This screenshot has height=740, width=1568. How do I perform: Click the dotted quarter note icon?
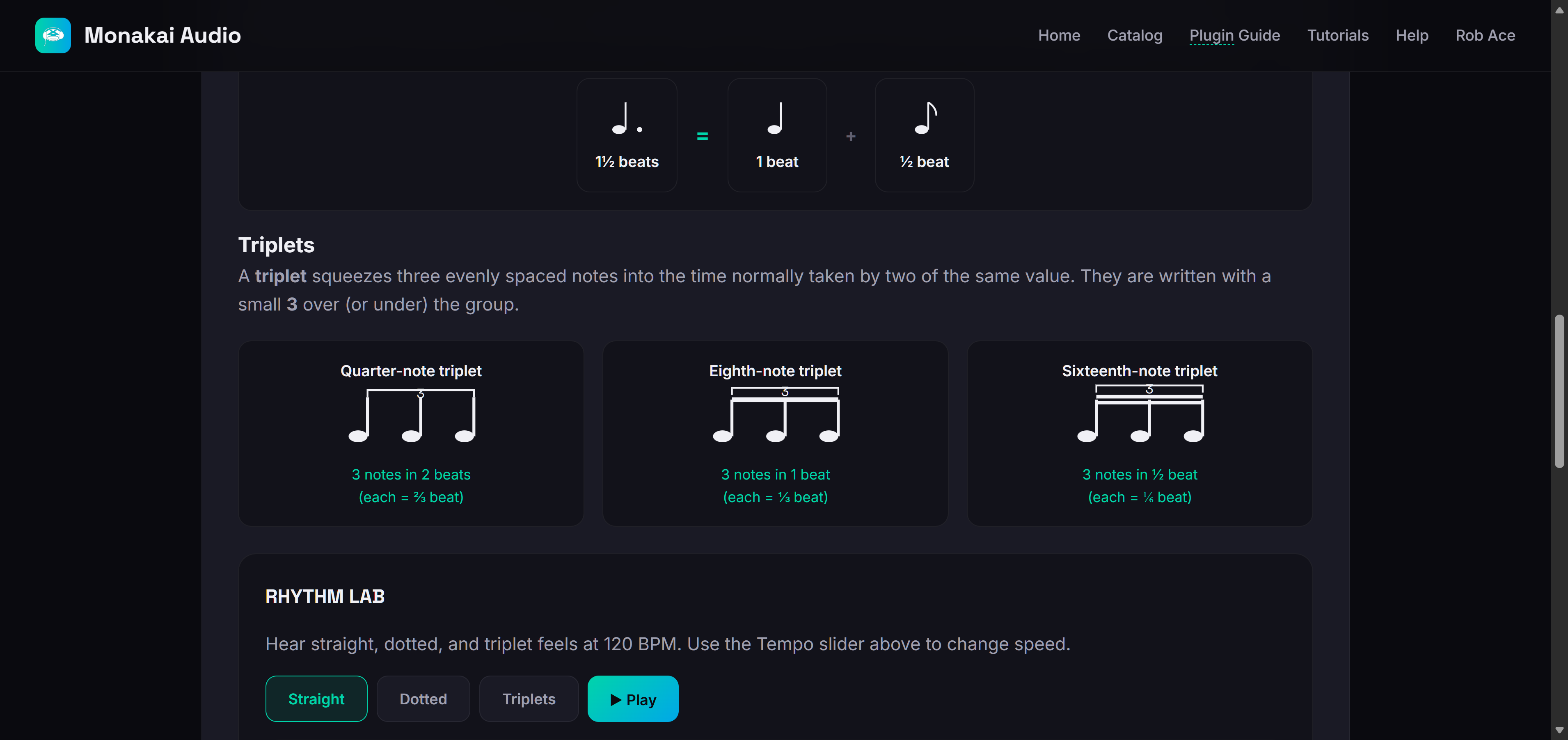pyautogui.click(x=627, y=118)
